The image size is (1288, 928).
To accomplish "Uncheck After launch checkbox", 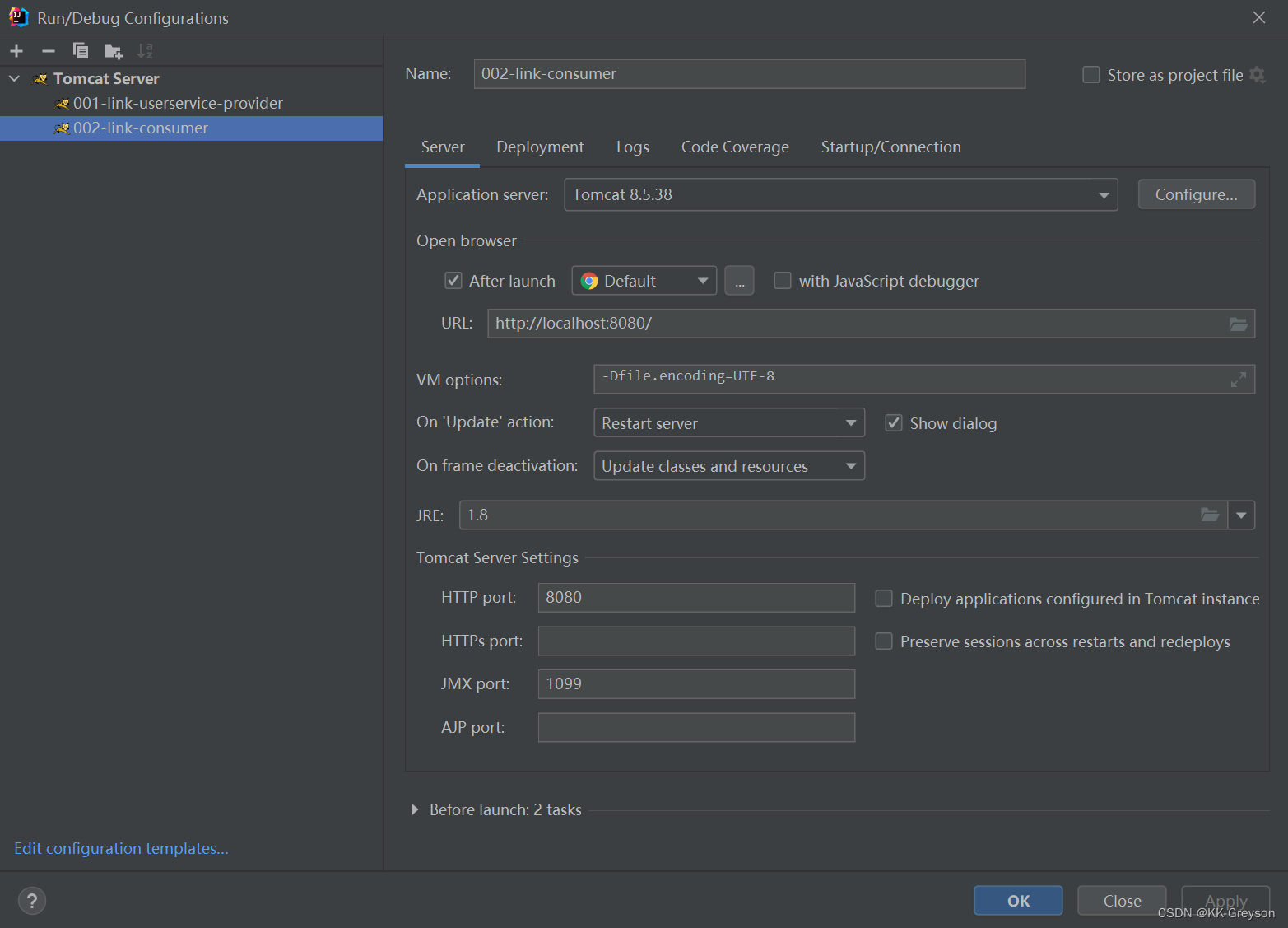I will click(453, 281).
